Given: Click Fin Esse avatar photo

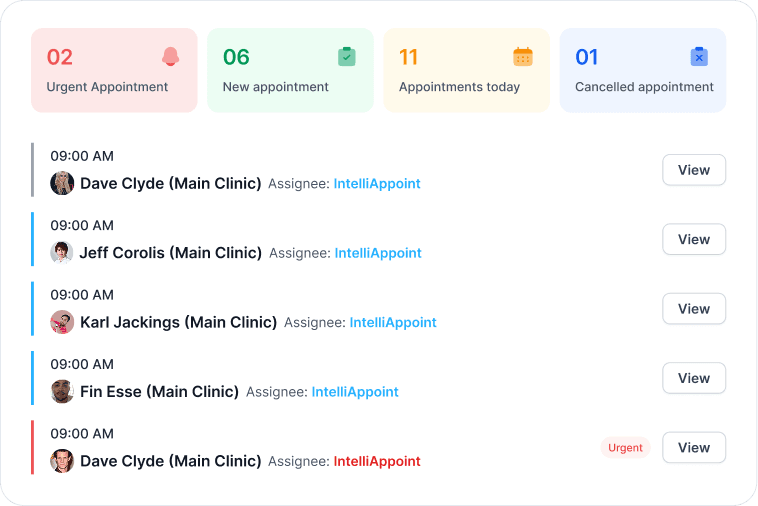Looking at the screenshot, I should pyautogui.click(x=62, y=391).
